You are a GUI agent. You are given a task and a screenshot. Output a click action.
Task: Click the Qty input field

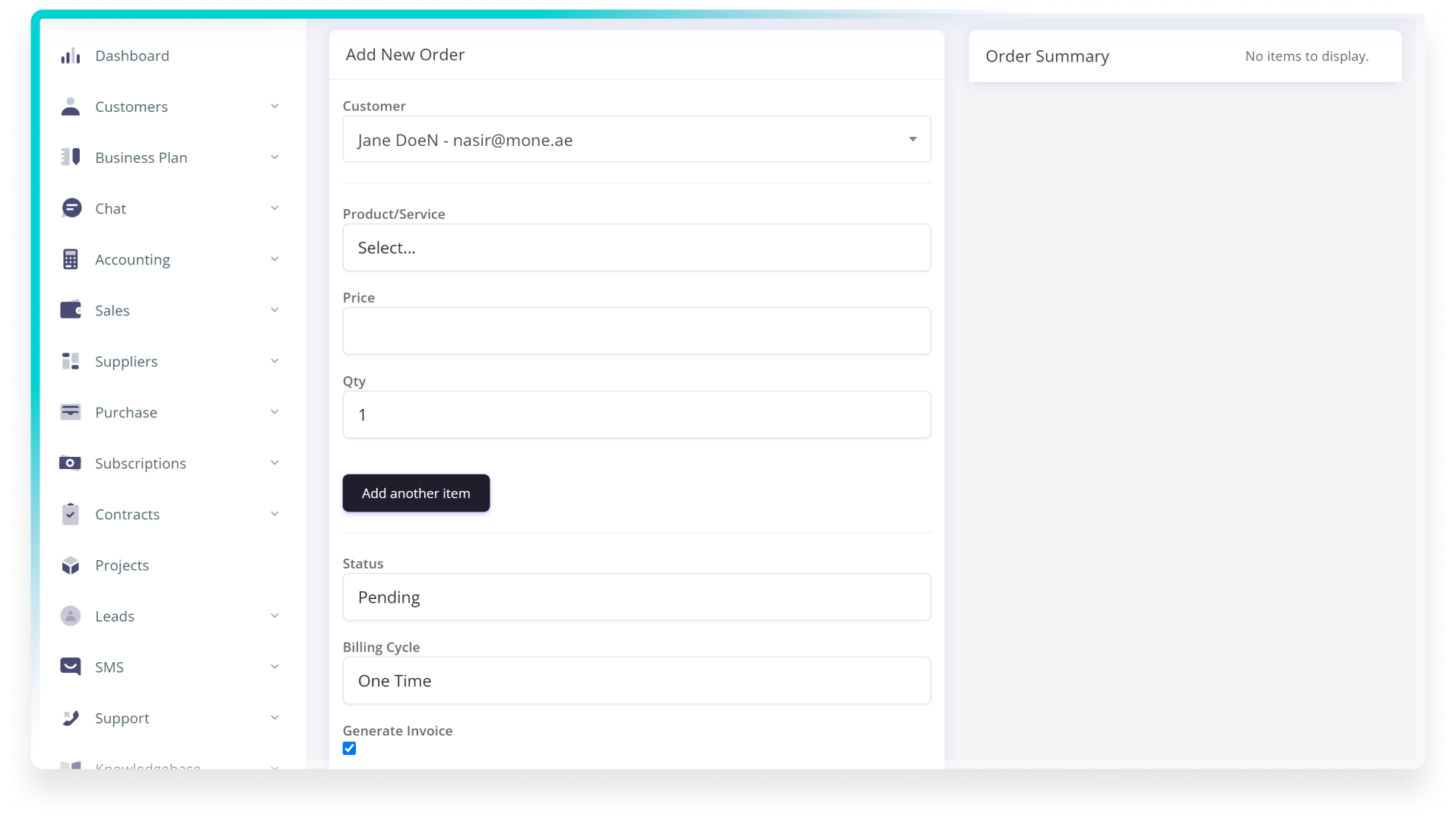pos(636,415)
